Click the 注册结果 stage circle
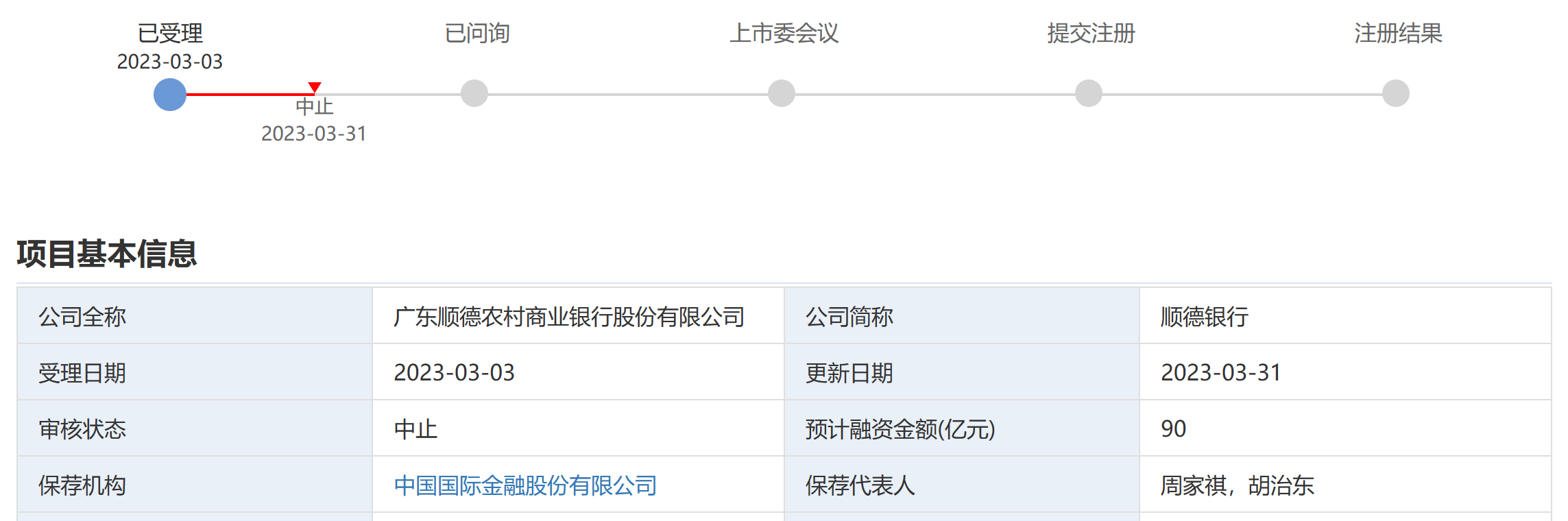Image resolution: width=1568 pixels, height=521 pixels. coord(1396,93)
